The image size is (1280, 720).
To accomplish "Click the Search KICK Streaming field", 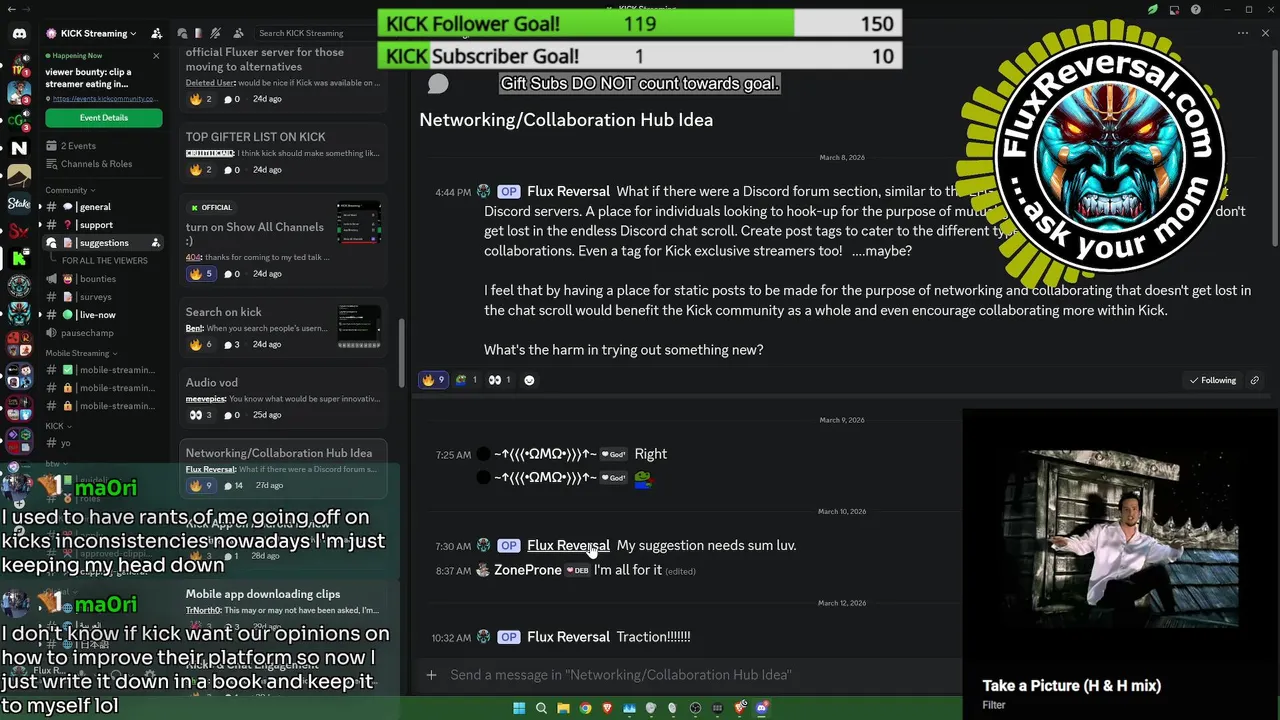I will [x=317, y=33].
